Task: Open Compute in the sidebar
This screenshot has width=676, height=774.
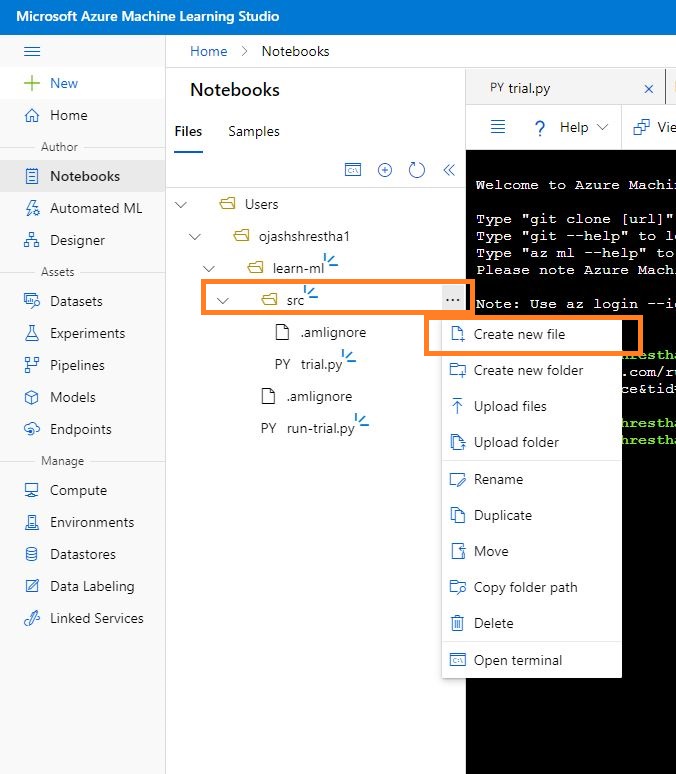Action: tap(66, 490)
